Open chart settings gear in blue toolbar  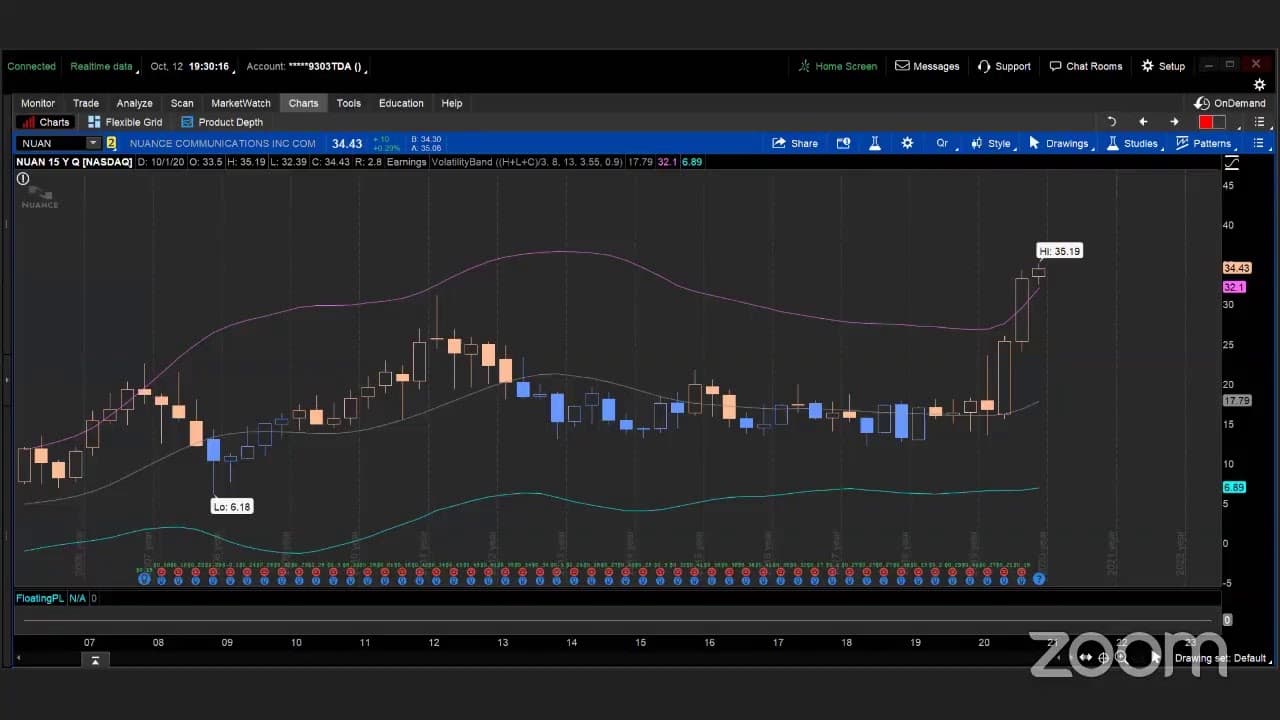click(x=907, y=143)
